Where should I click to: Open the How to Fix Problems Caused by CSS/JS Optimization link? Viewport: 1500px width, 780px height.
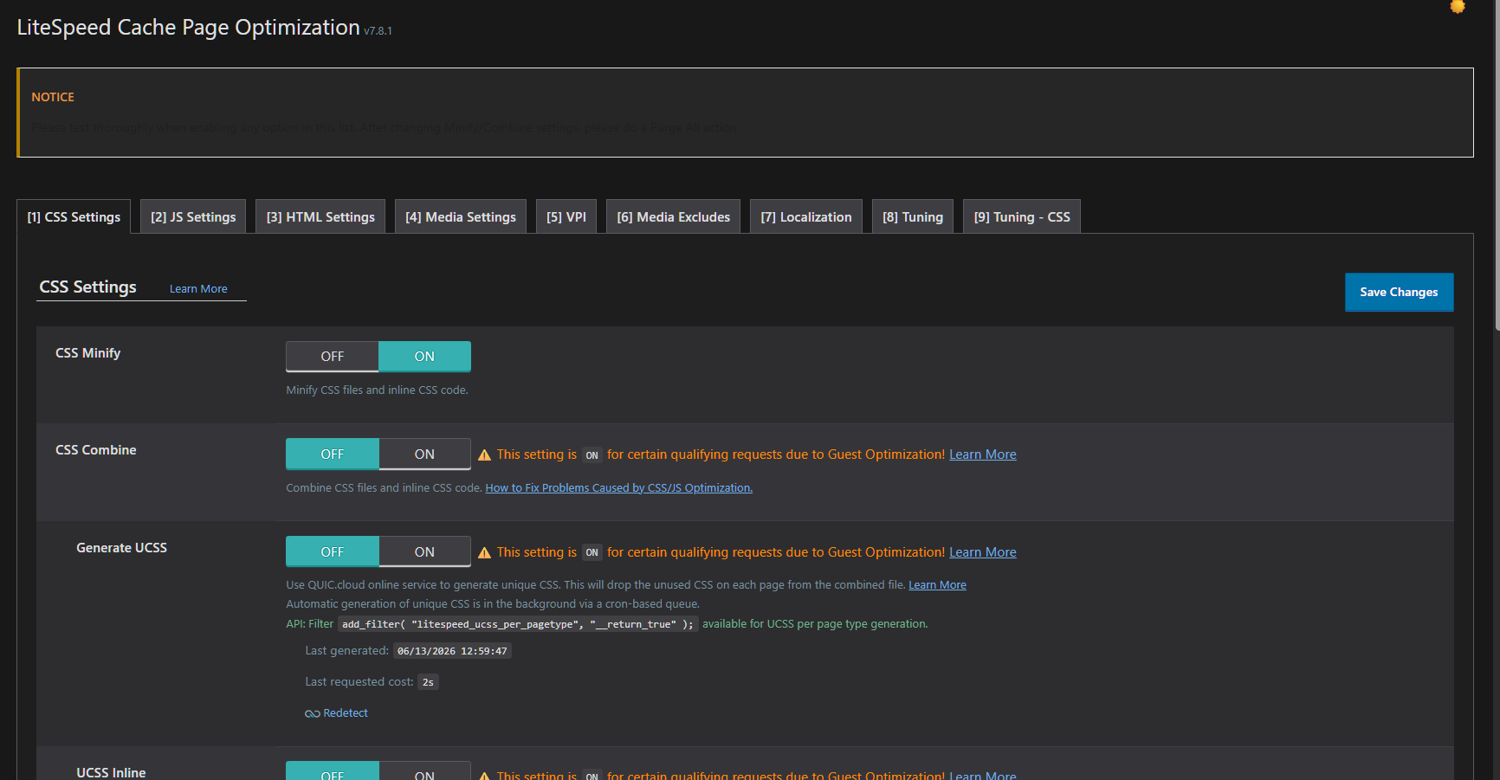coord(619,488)
